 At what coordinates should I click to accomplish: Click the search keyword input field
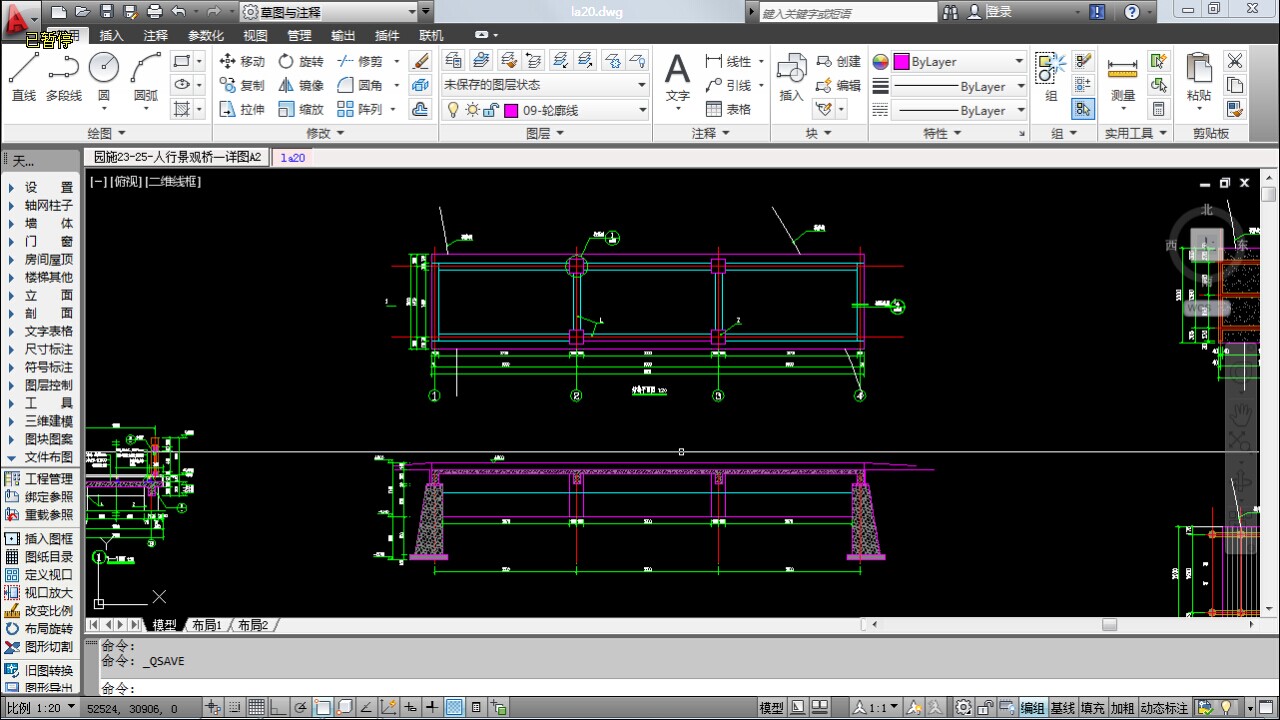848,13
